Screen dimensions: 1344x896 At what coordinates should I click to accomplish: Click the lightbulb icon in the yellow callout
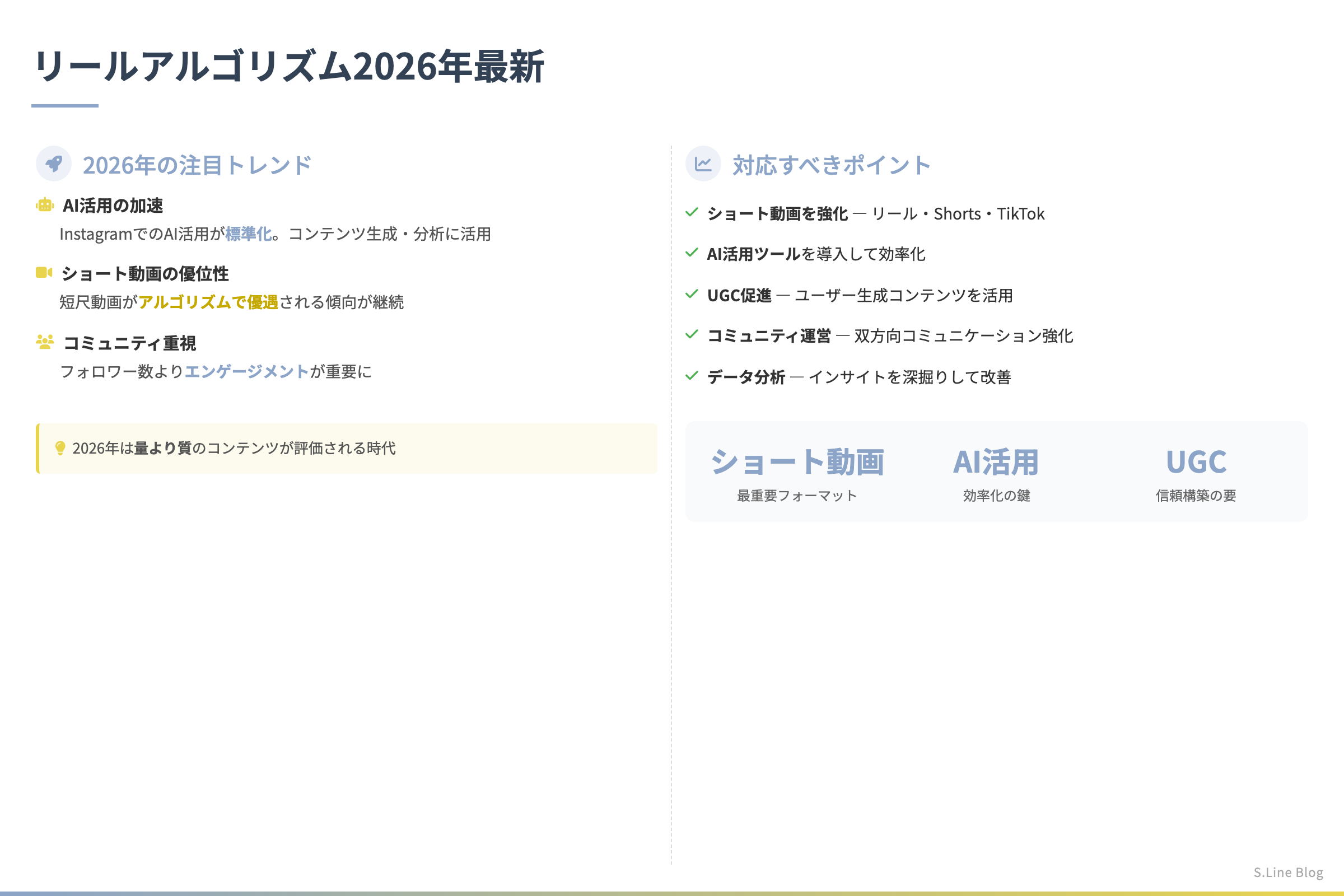(60, 448)
